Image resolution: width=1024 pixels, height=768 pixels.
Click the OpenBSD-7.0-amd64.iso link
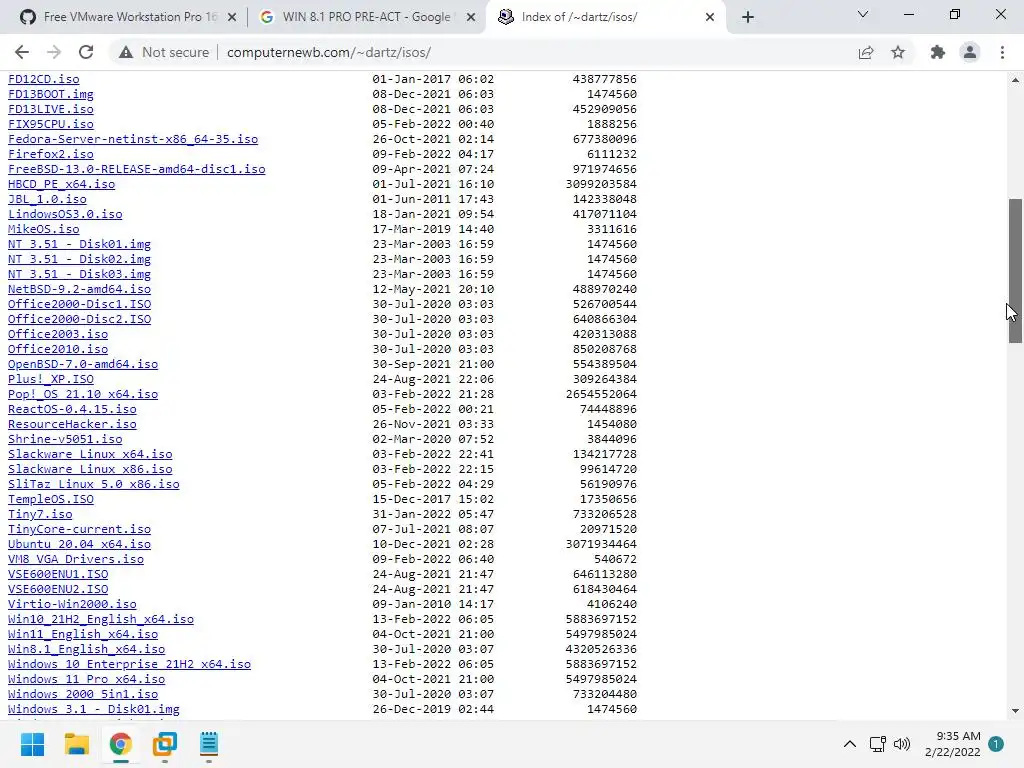click(x=83, y=364)
